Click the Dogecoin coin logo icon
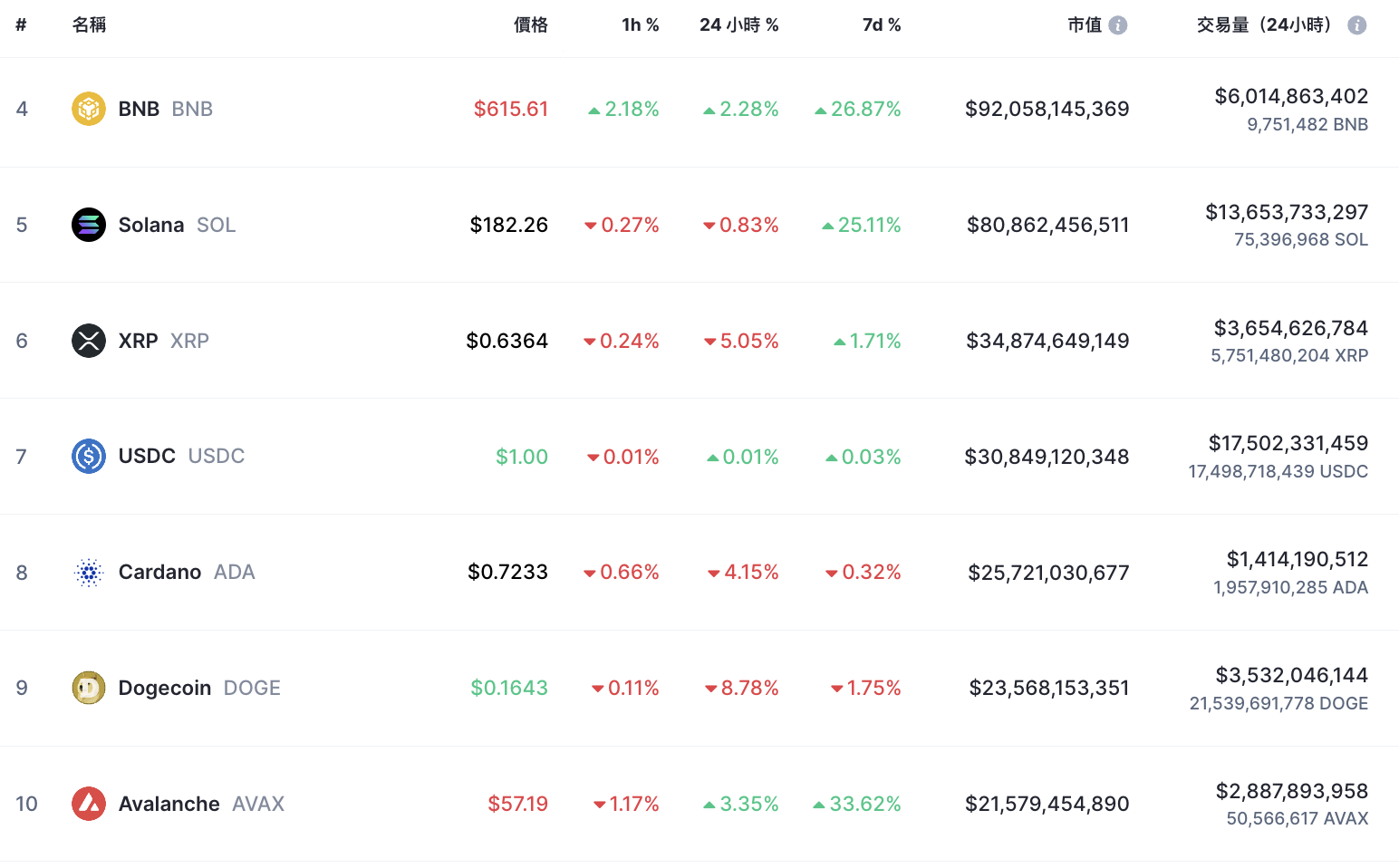 coord(89,688)
